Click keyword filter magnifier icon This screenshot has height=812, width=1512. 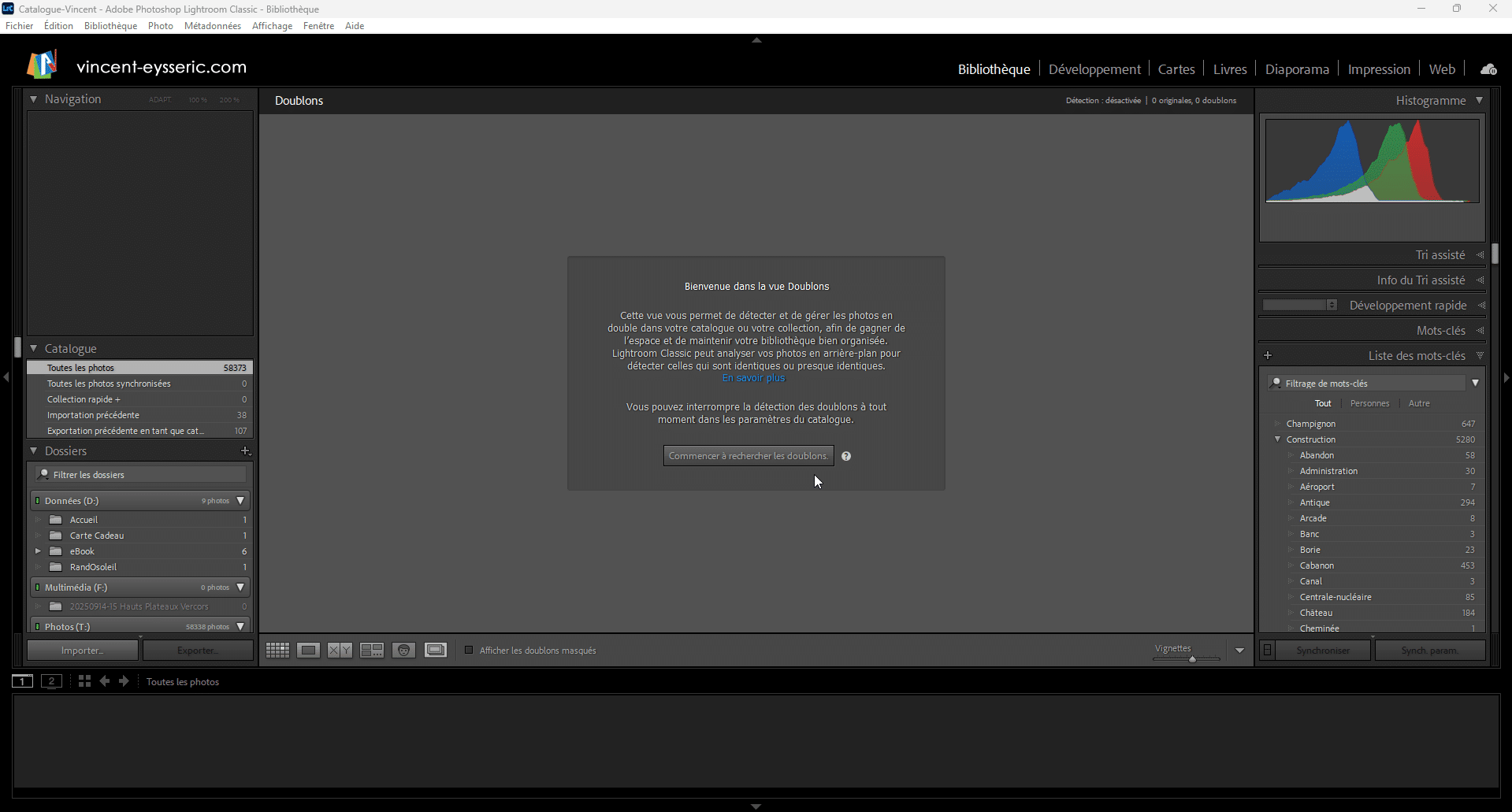pos(1276,383)
